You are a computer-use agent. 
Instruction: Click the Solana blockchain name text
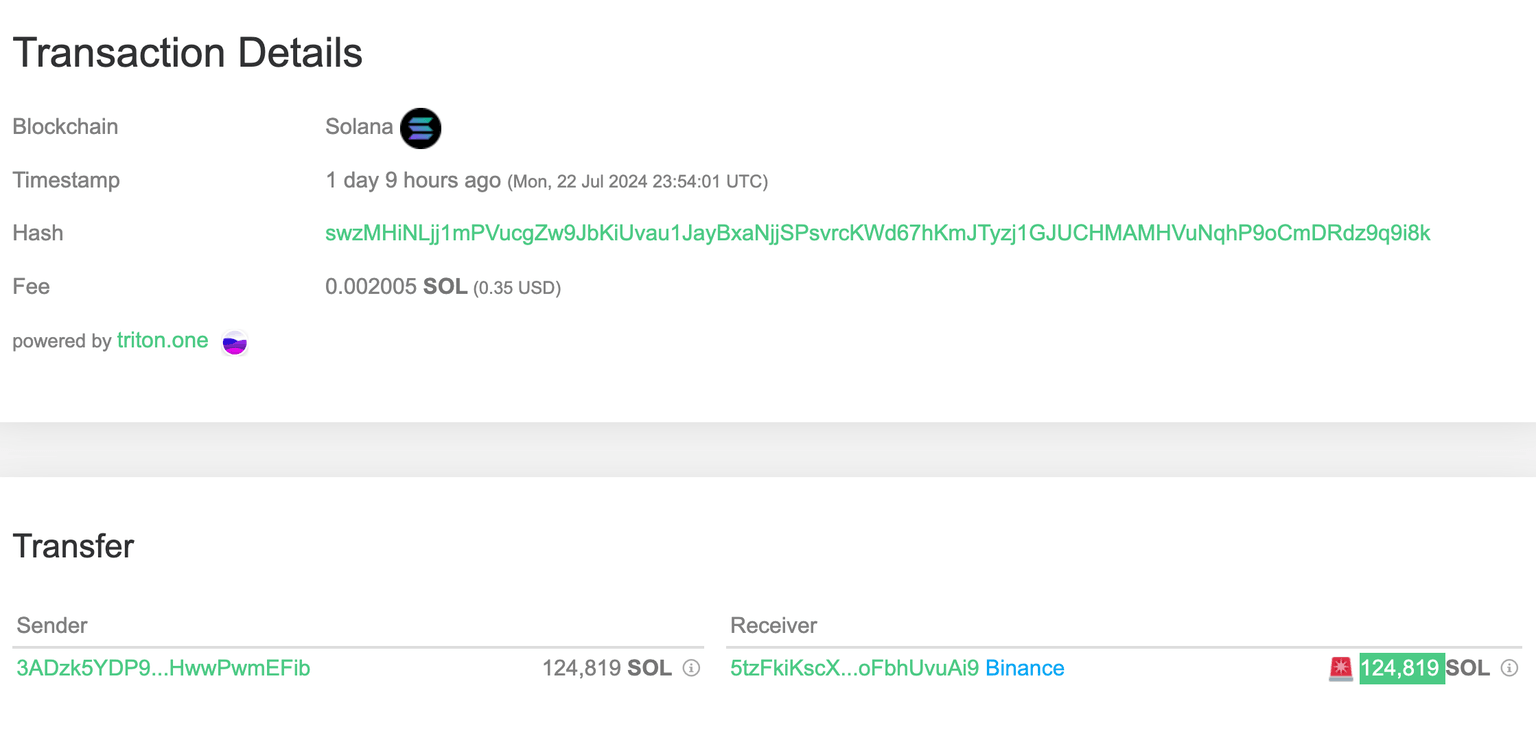point(359,127)
